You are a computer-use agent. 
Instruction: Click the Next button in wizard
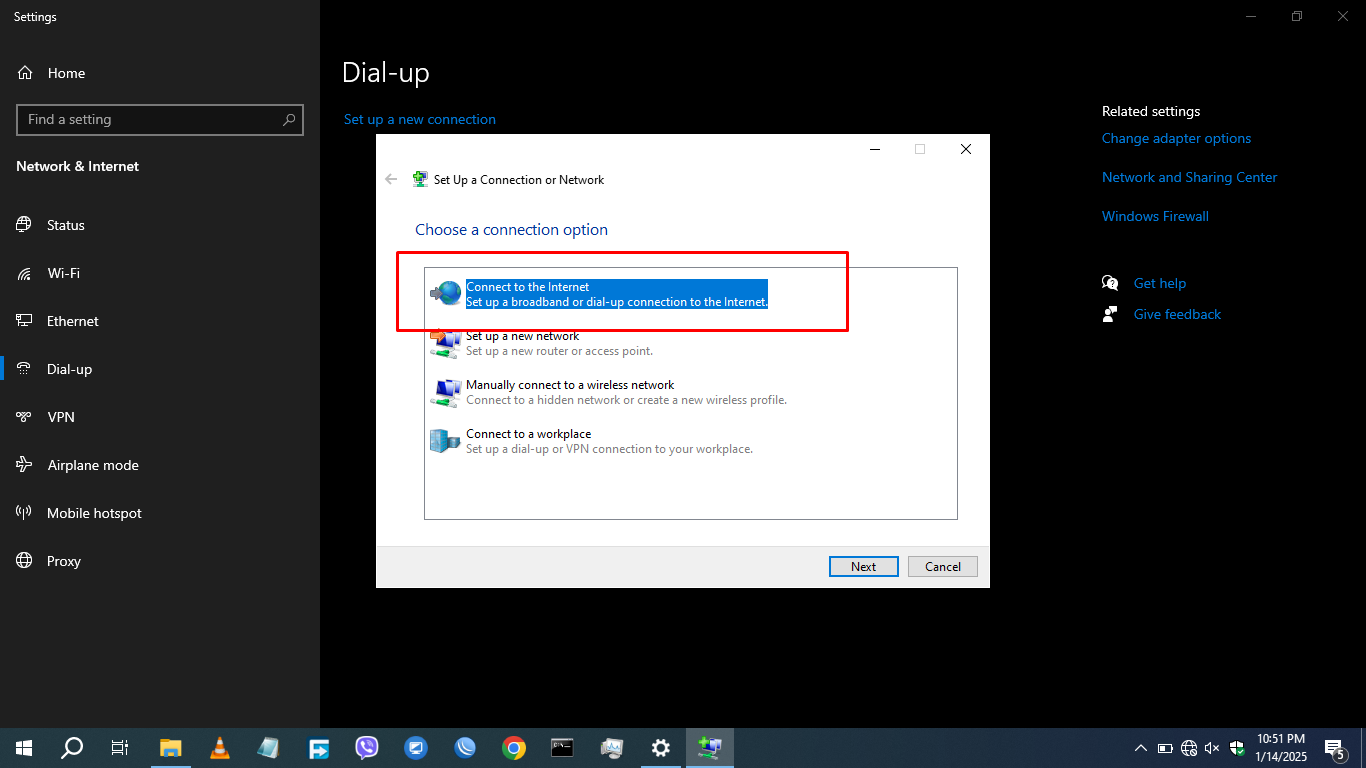[864, 566]
